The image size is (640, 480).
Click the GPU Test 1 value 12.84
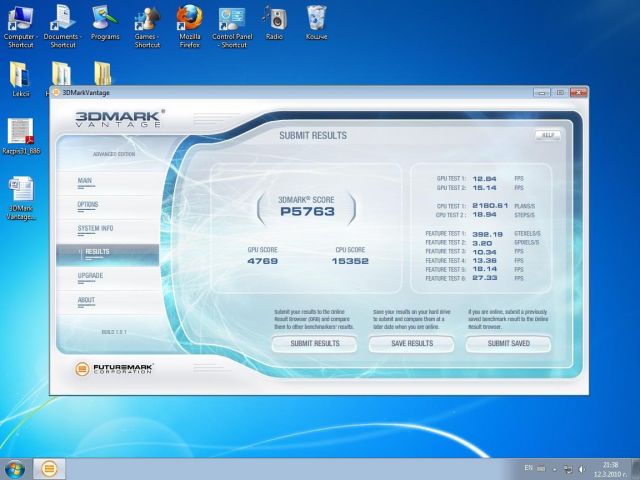(484, 179)
